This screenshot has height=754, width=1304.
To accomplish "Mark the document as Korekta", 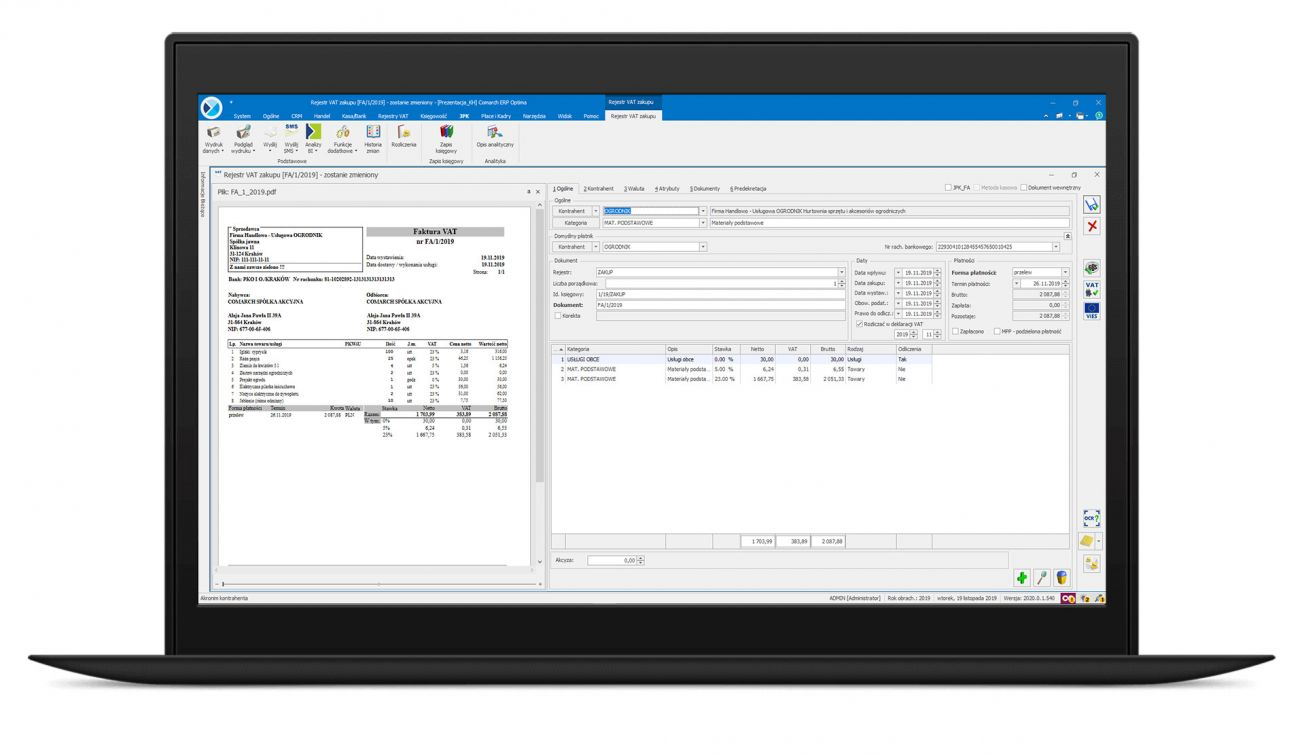I will 559,314.
